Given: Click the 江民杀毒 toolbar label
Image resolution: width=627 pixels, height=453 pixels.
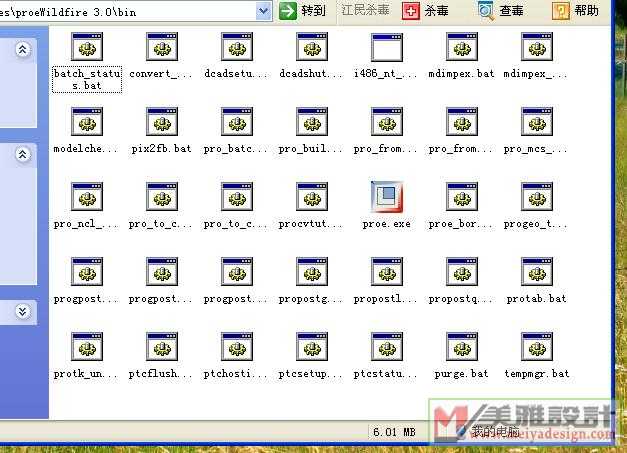Looking at the screenshot, I should (x=365, y=10).
